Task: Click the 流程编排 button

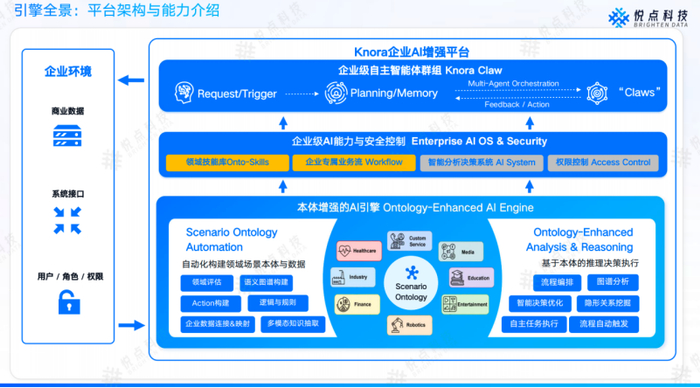Action: tap(557, 282)
